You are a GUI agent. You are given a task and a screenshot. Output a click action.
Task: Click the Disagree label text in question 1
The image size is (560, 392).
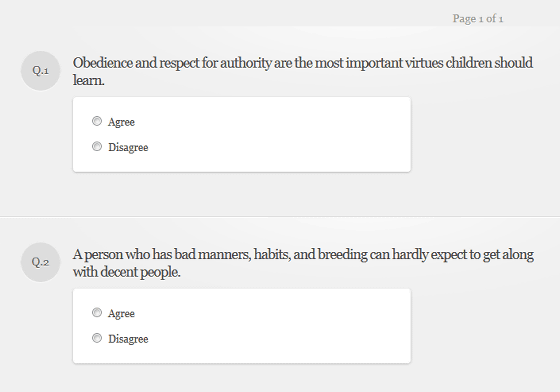tap(128, 147)
